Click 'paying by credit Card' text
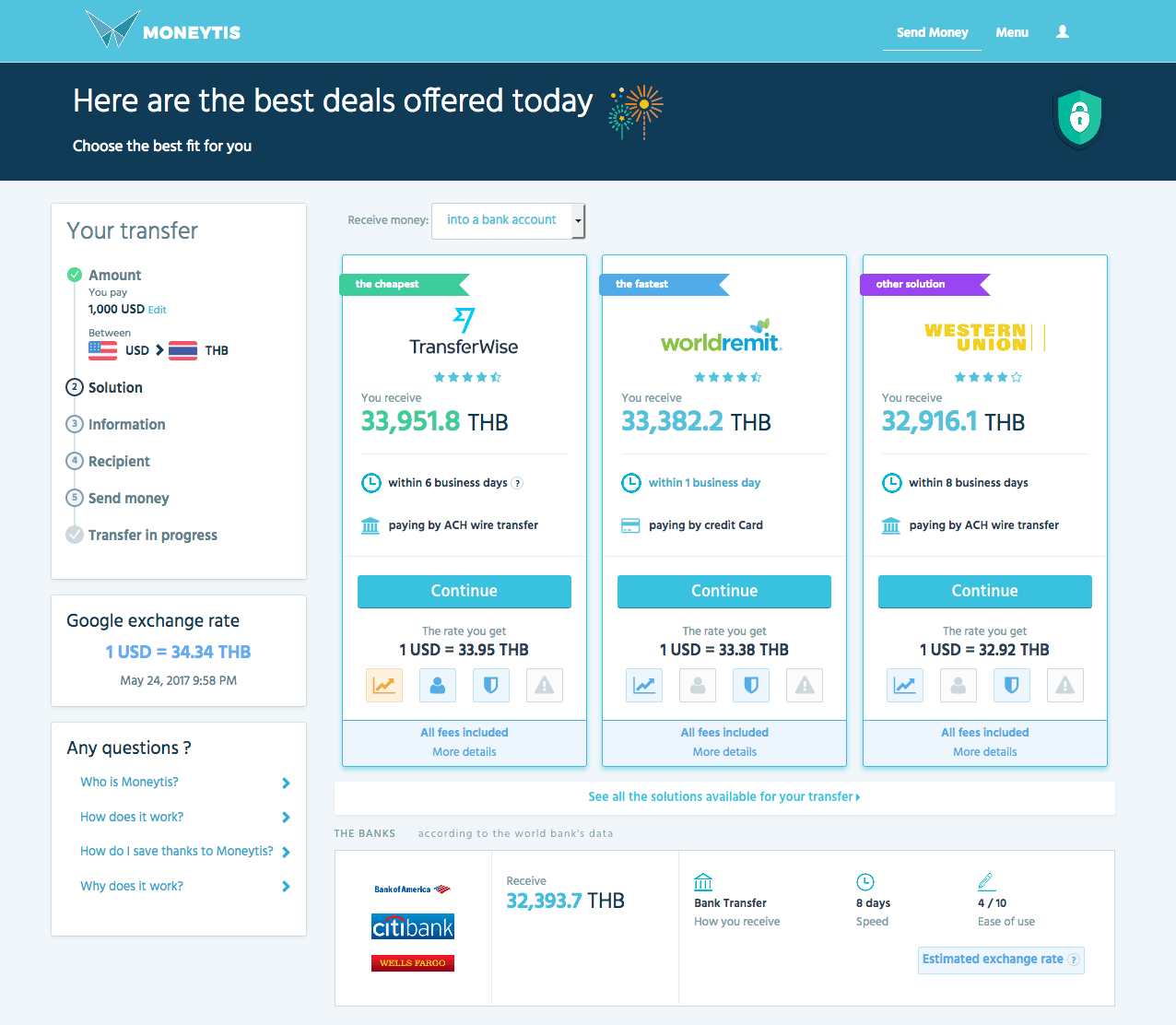Image resolution: width=1176 pixels, height=1025 pixels. point(706,525)
